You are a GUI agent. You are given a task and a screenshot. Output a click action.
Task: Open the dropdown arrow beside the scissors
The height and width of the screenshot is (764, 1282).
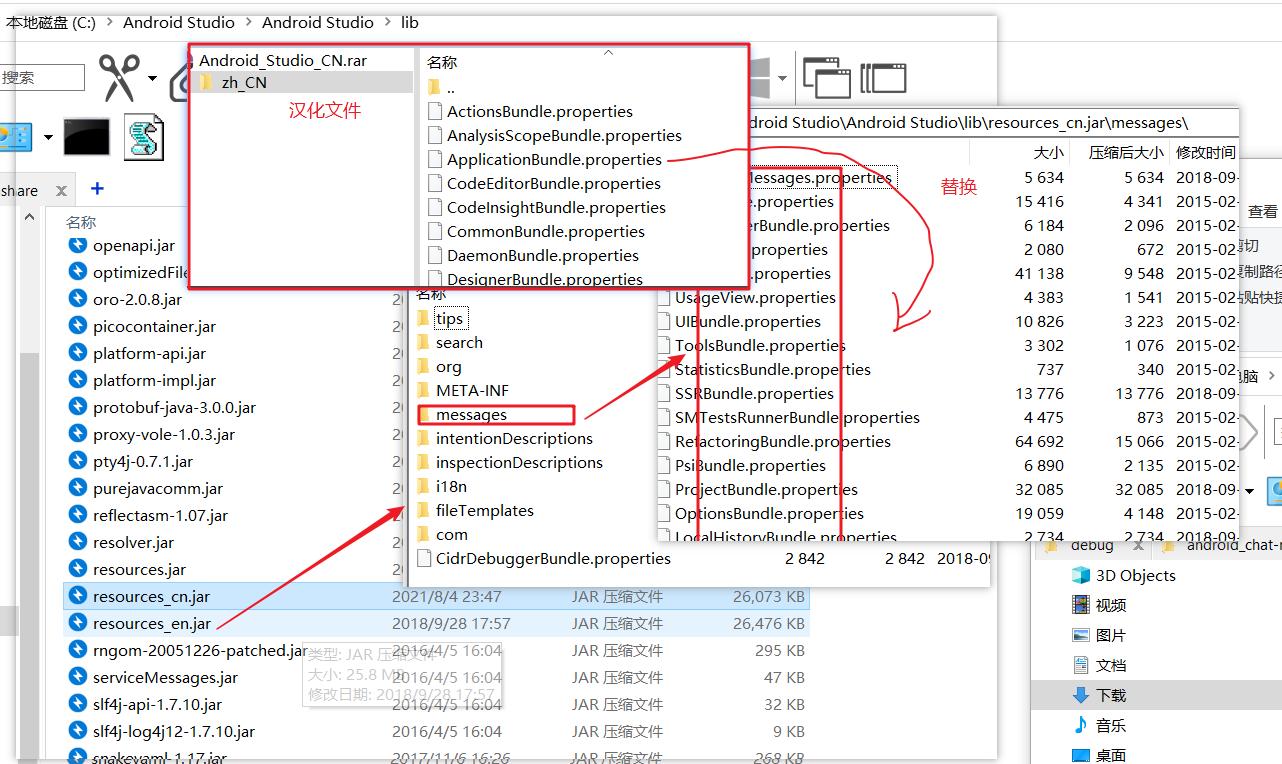[x=152, y=78]
